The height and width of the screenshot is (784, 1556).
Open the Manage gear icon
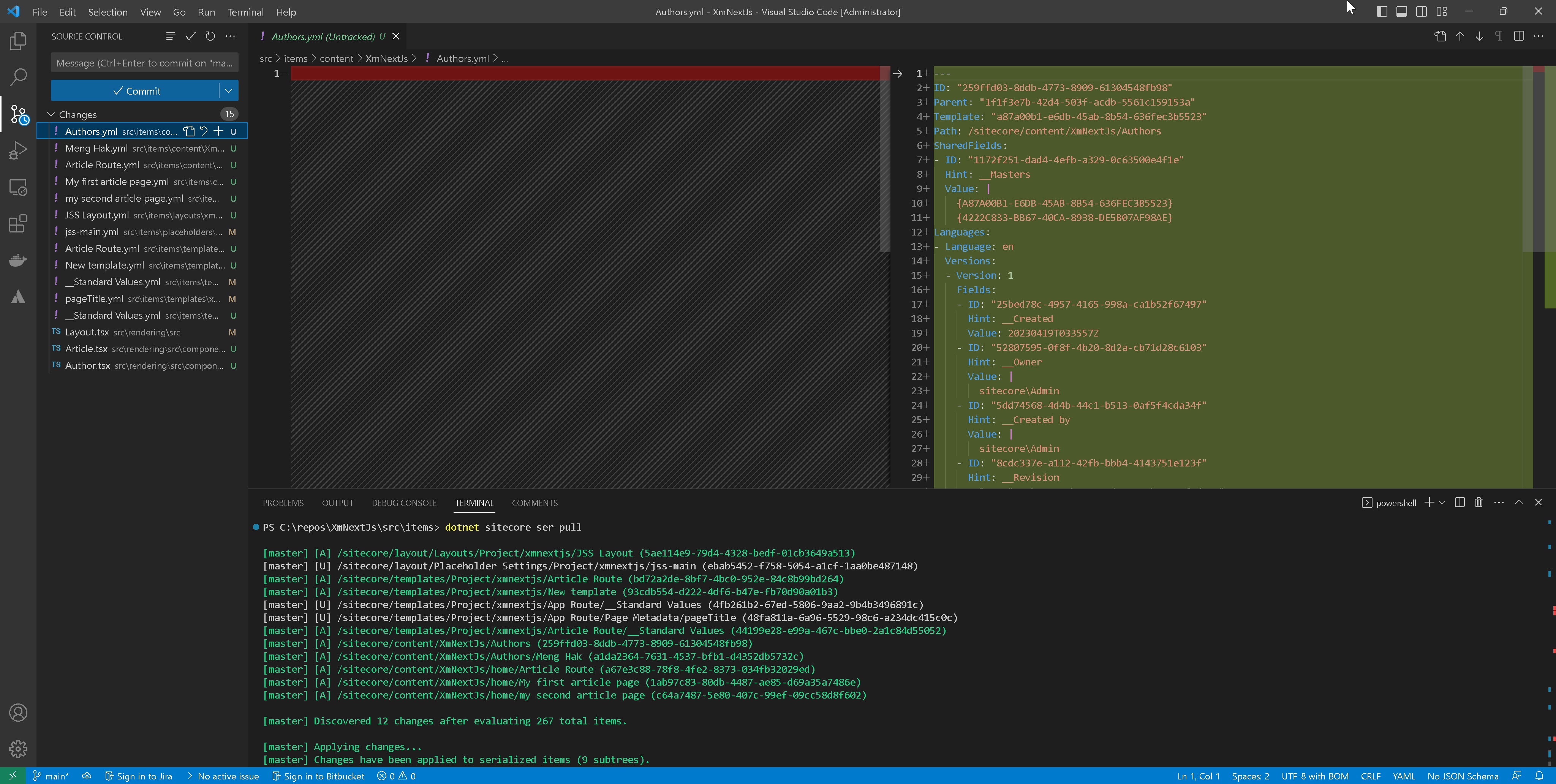[x=18, y=749]
